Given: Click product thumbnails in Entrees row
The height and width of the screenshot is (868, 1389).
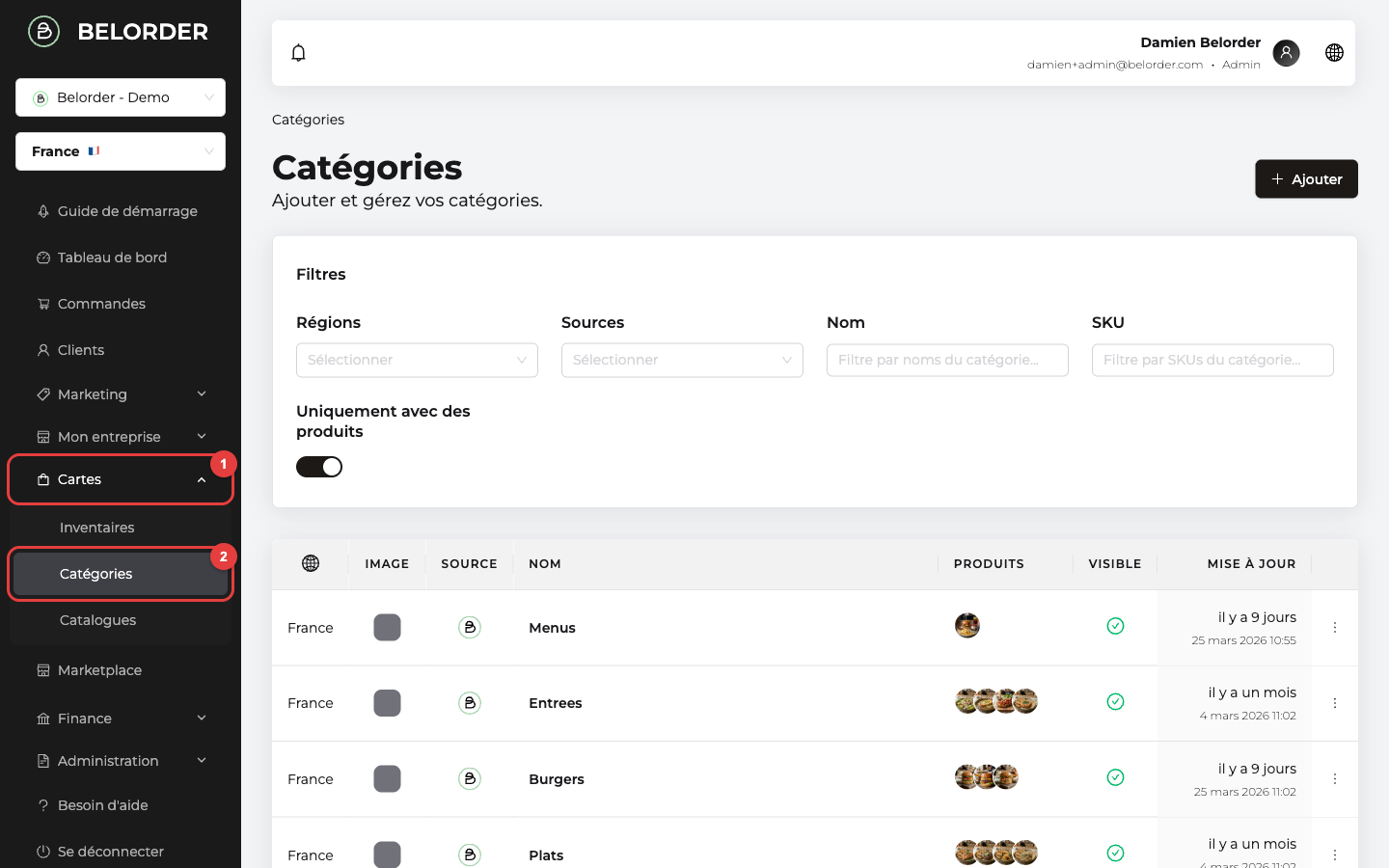Looking at the screenshot, I should pyautogui.click(x=996, y=701).
